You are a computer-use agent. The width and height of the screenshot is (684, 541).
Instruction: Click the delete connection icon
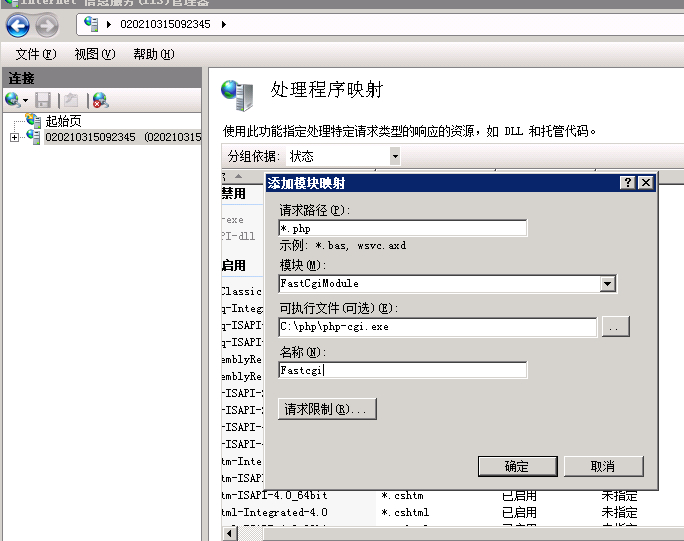100,100
